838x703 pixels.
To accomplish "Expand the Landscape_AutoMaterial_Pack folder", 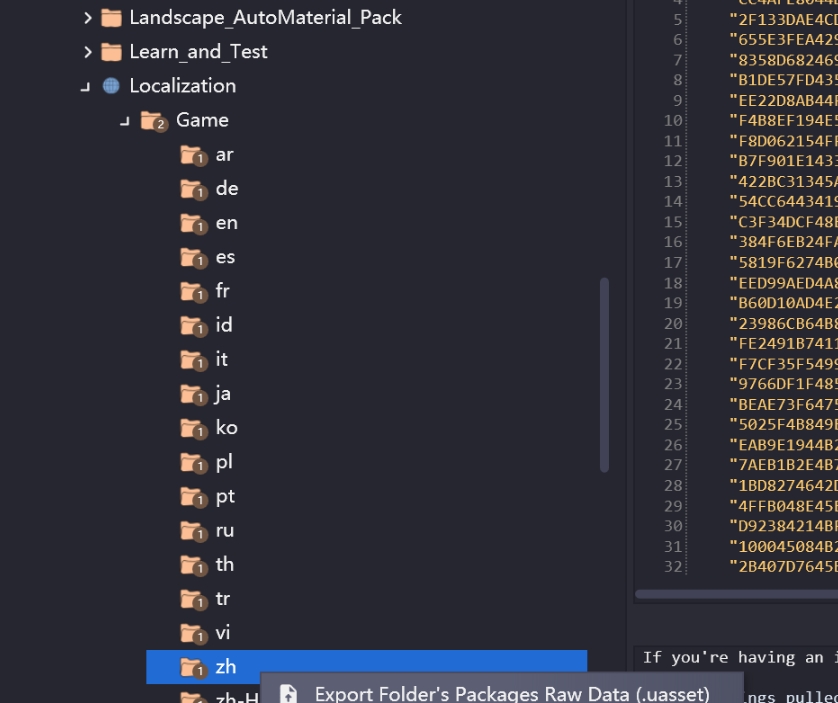I will point(88,18).
